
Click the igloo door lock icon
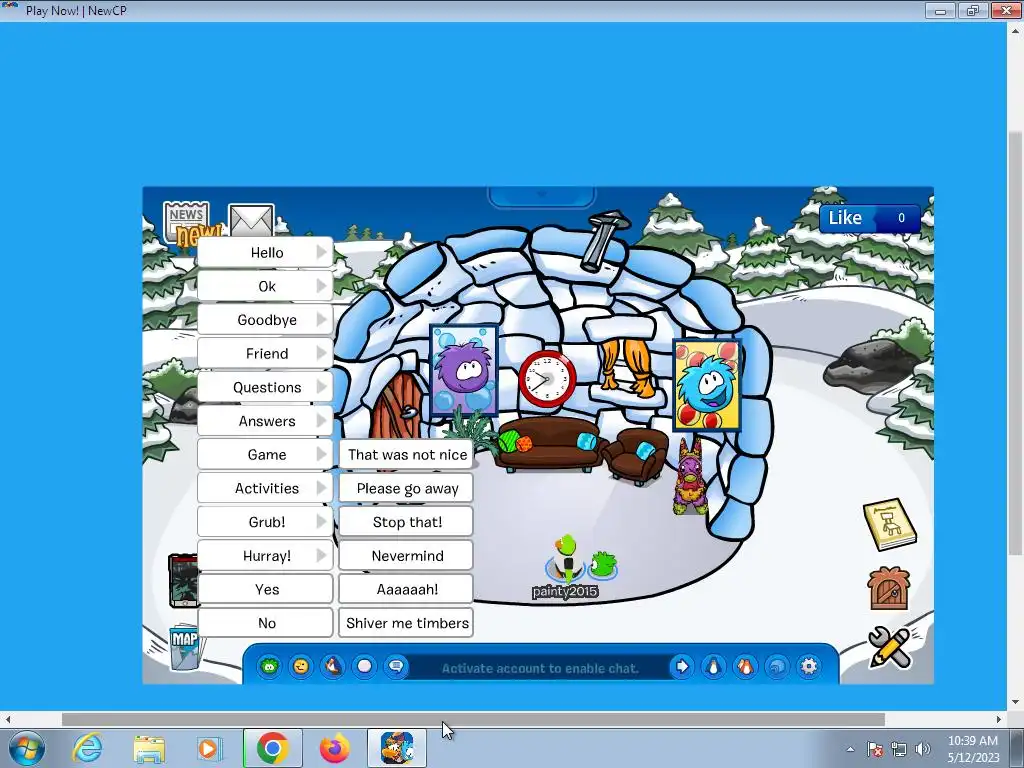[889, 588]
